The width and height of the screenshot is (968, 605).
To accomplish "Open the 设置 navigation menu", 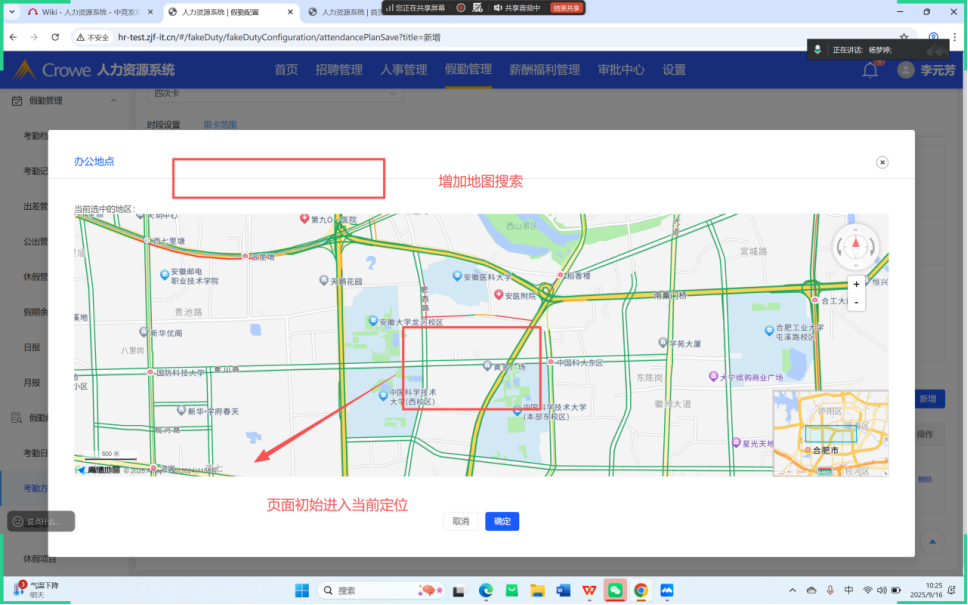I will (x=674, y=70).
